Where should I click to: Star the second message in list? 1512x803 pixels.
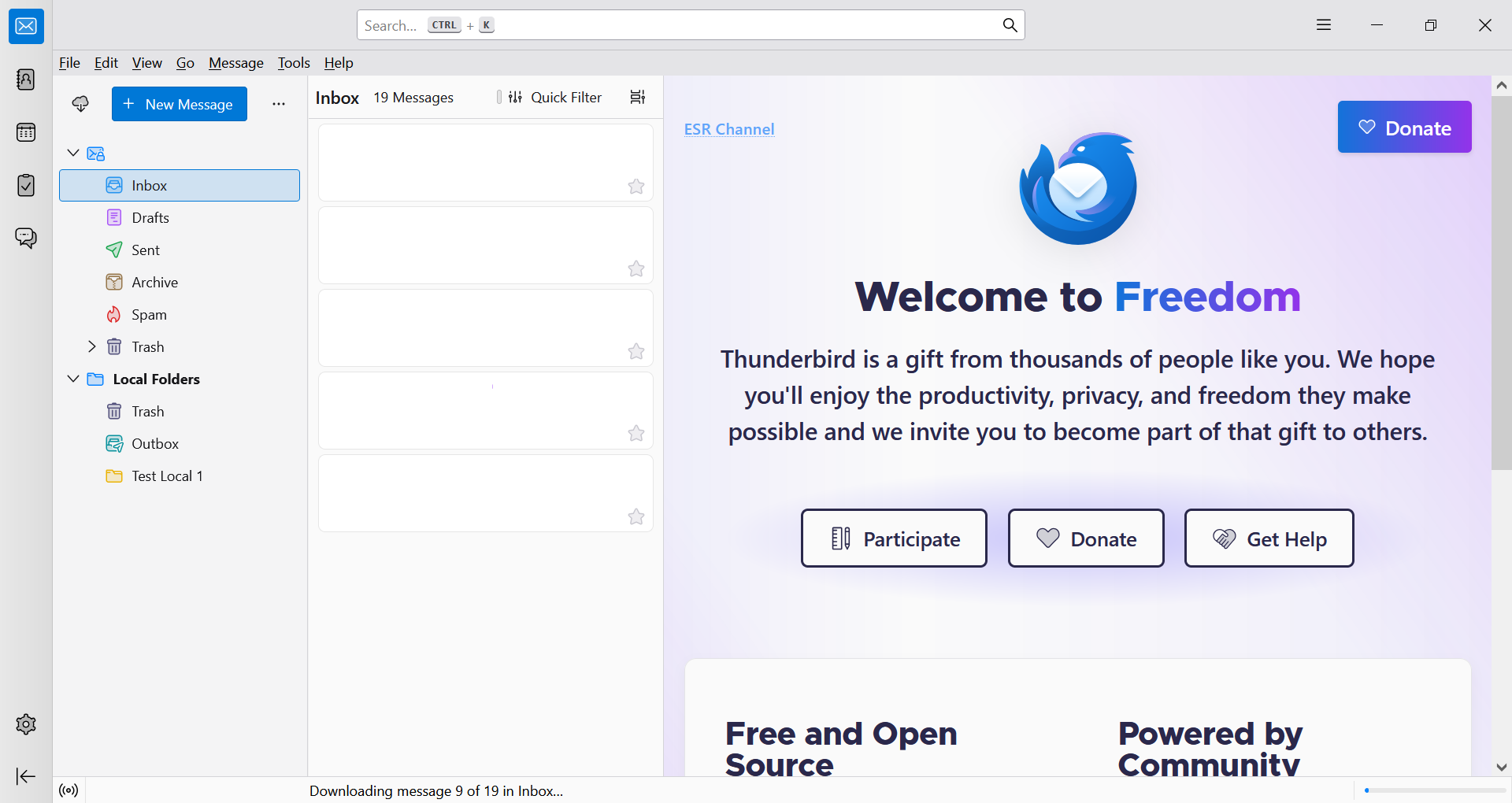click(x=636, y=268)
